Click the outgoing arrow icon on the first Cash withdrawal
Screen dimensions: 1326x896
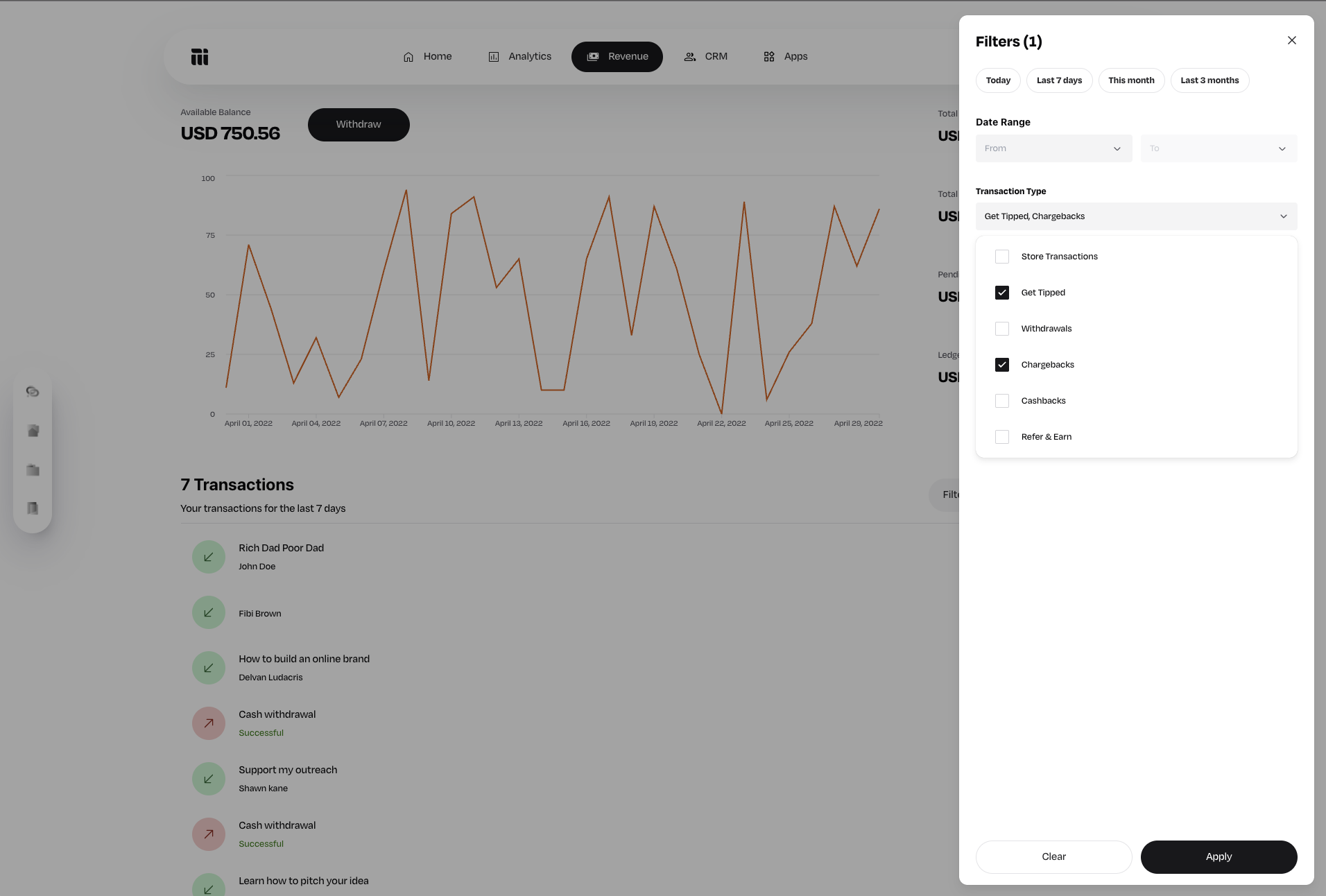click(209, 723)
